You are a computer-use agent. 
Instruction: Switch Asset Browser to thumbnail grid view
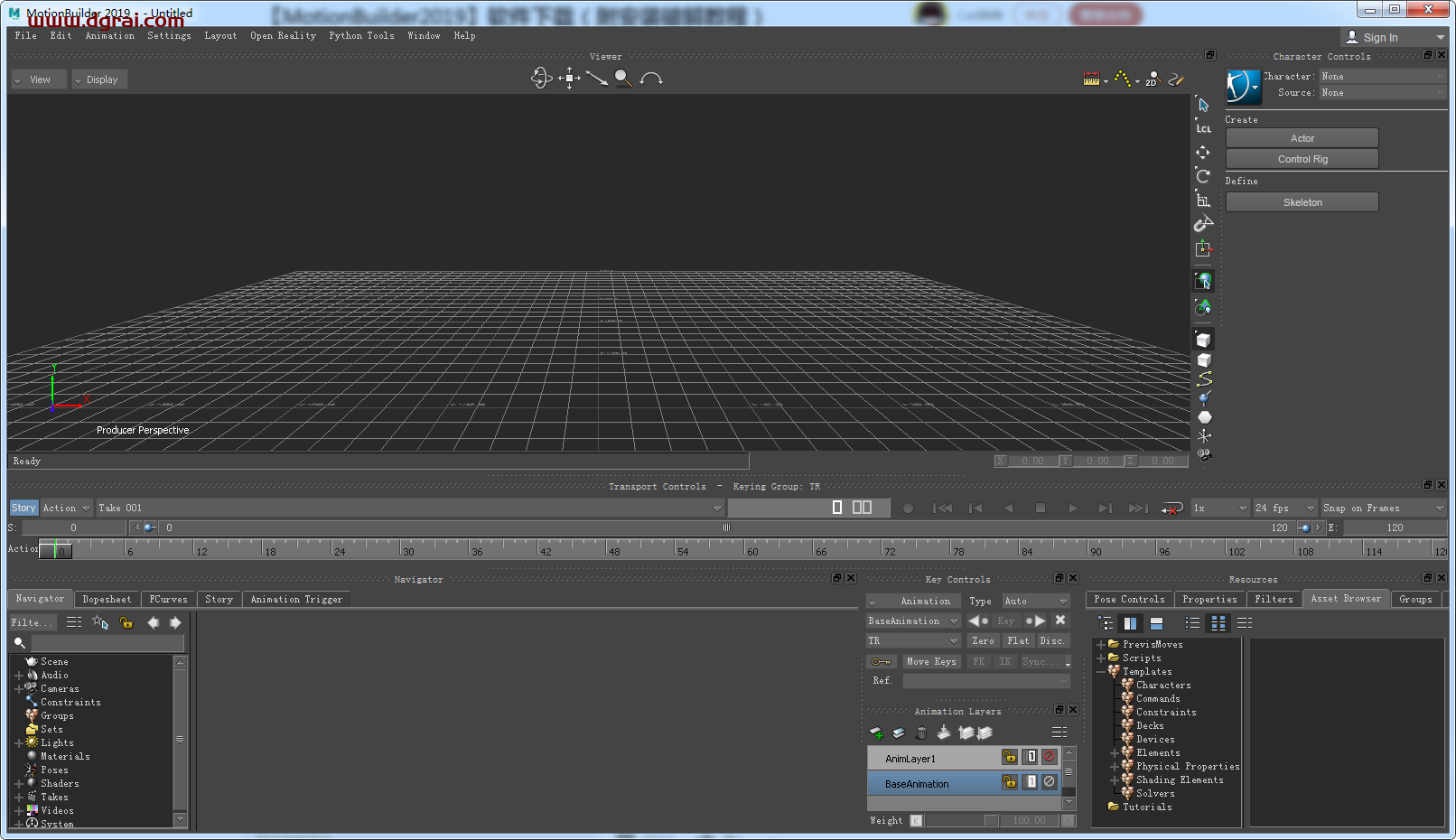[x=1218, y=623]
